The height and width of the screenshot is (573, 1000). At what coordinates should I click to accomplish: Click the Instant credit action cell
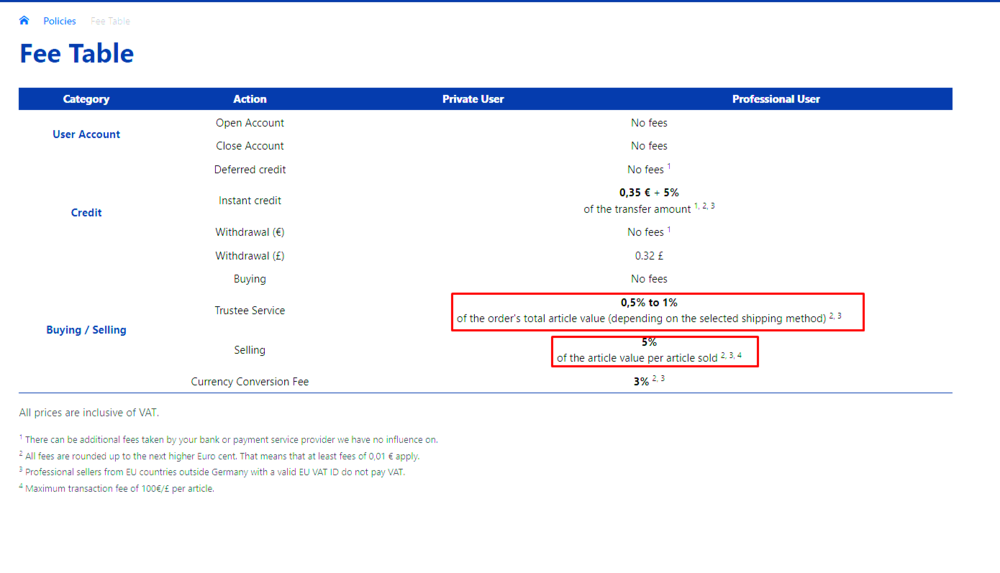[x=249, y=201]
